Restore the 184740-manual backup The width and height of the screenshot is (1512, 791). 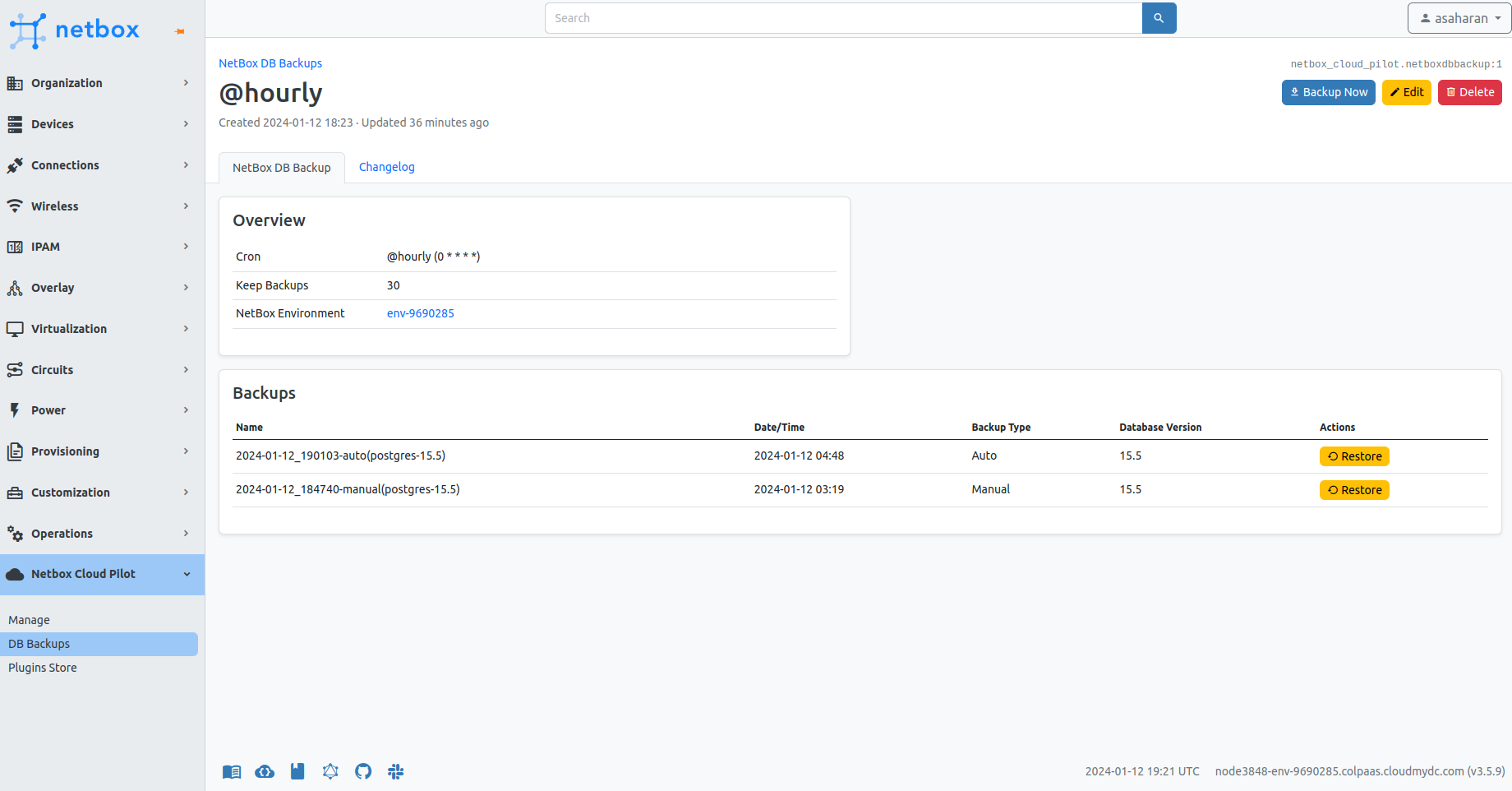[1354, 490]
